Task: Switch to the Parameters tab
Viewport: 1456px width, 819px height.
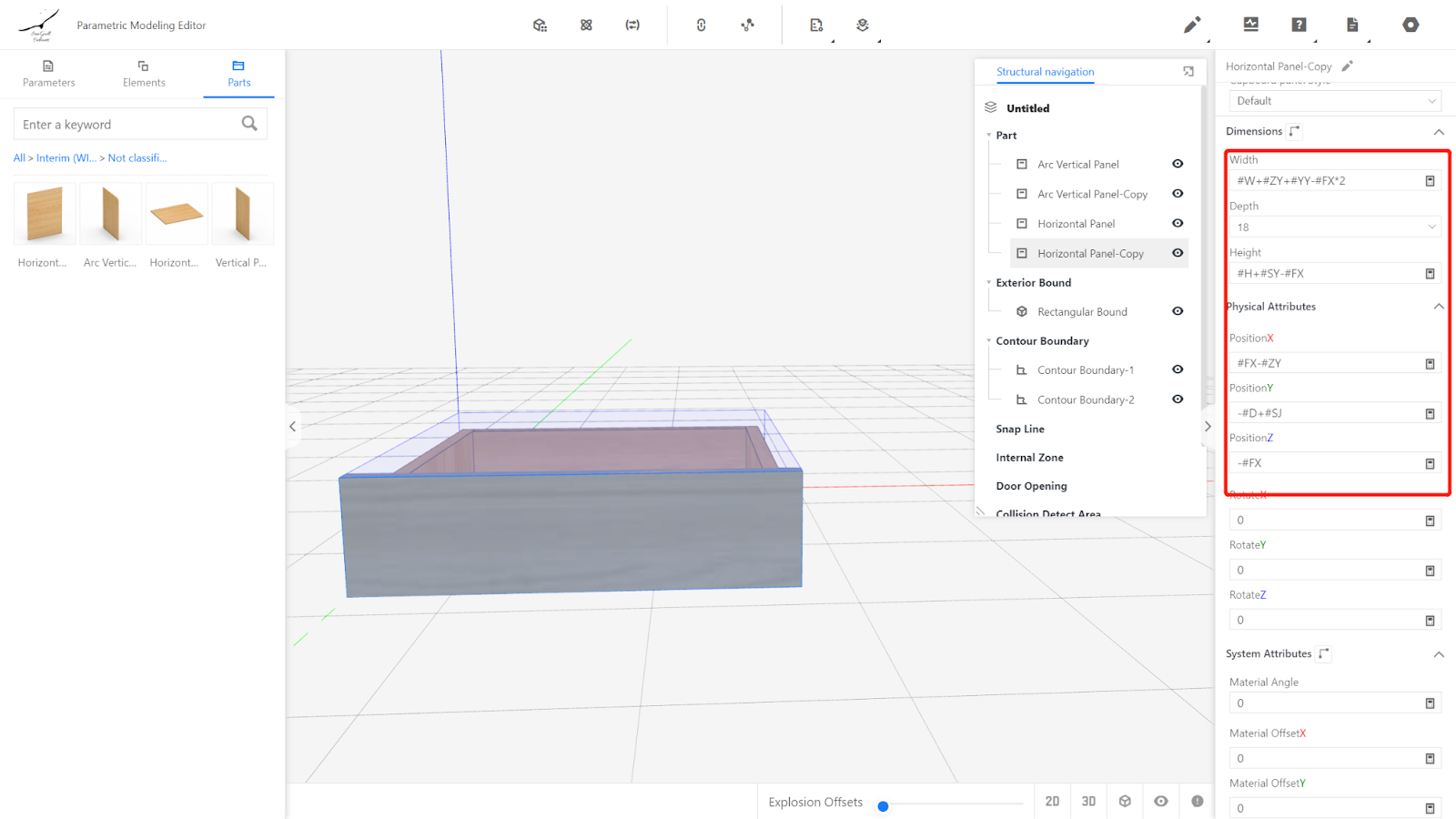Action: [x=49, y=74]
